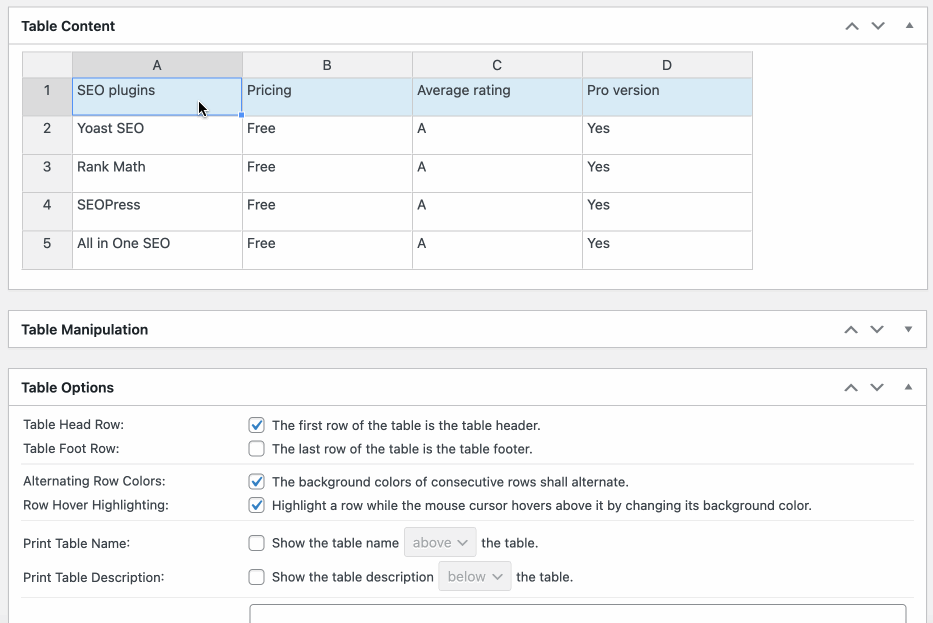Click 'Yes' in the SEOPress row

click(667, 211)
